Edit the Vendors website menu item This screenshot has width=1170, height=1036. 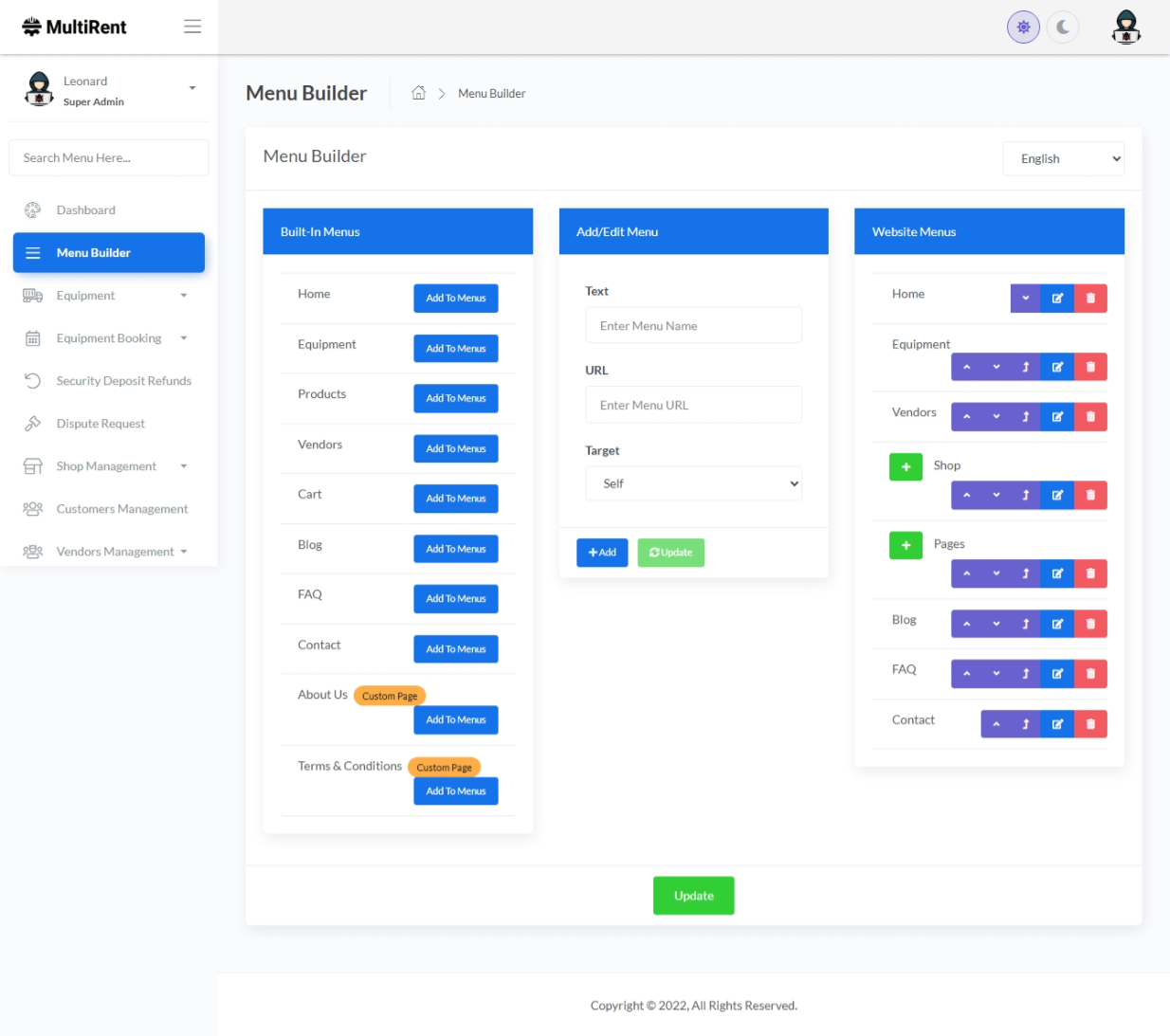coord(1057,417)
